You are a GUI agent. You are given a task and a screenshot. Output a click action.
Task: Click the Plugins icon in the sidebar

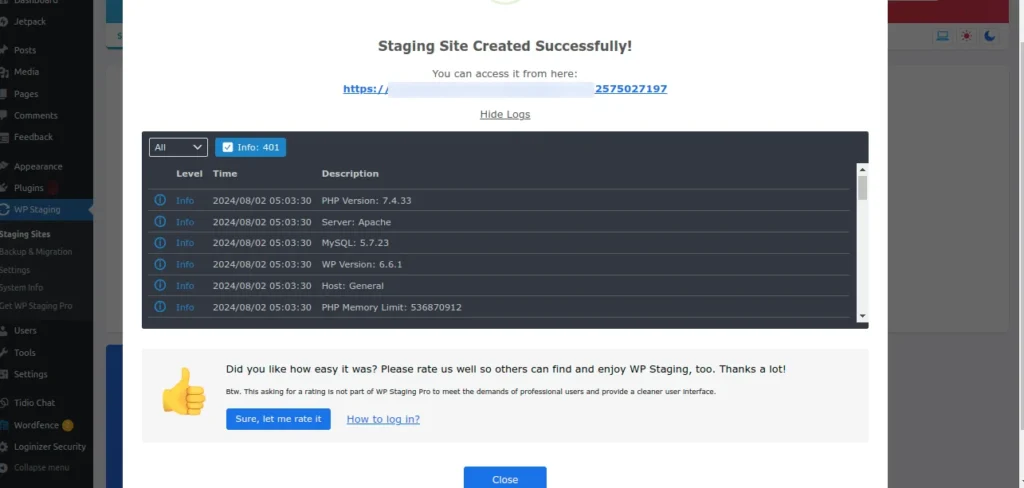(x=5, y=188)
